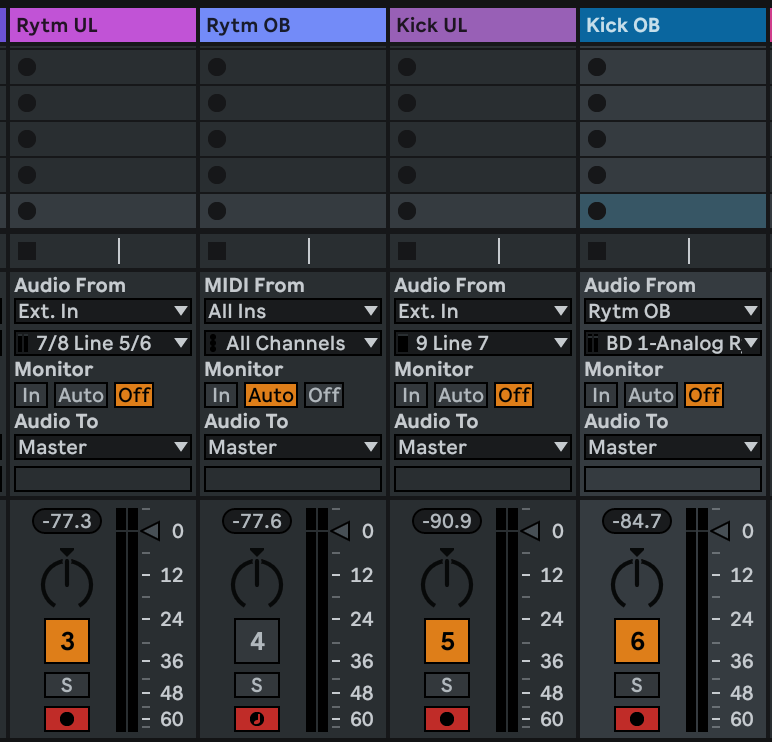Select the Rytm UL track header
Screen dimensions: 772x742
tap(102, 25)
